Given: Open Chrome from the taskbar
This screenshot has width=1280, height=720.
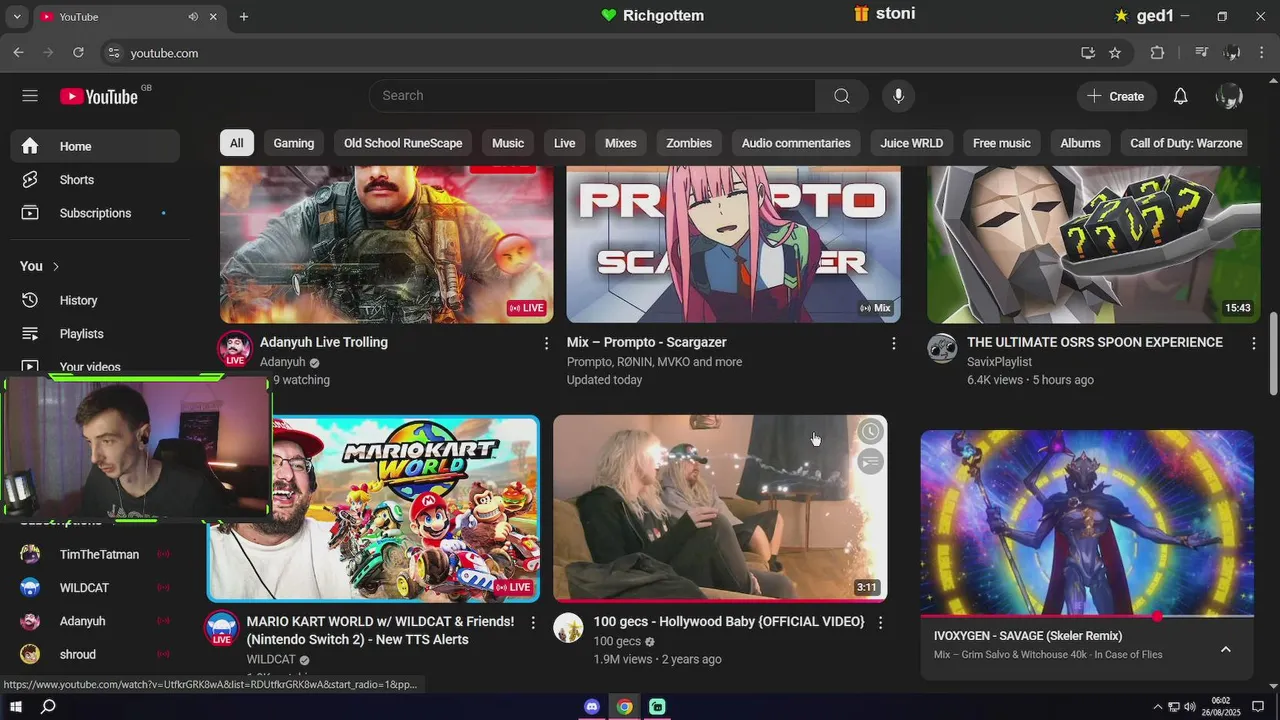Looking at the screenshot, I should [624, 707].
